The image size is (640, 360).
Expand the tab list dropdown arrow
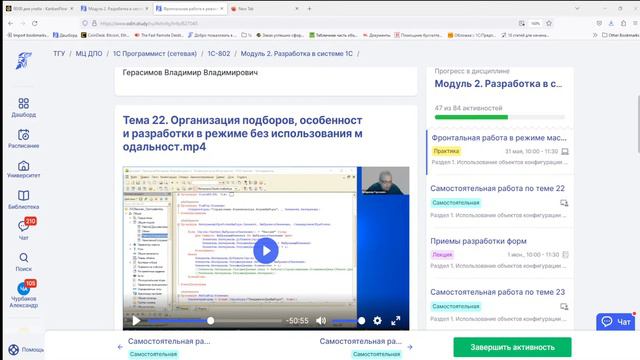coord(577,9)
